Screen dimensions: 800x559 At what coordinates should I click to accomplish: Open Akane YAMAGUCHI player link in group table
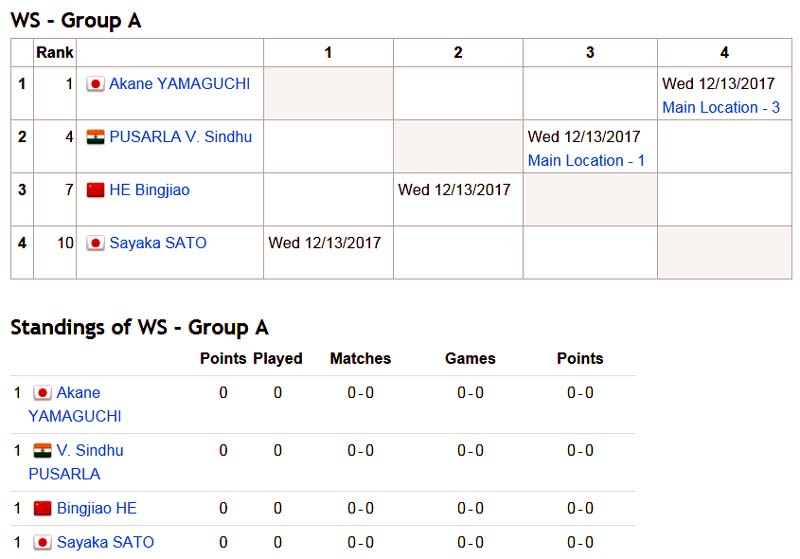point(180,84)
